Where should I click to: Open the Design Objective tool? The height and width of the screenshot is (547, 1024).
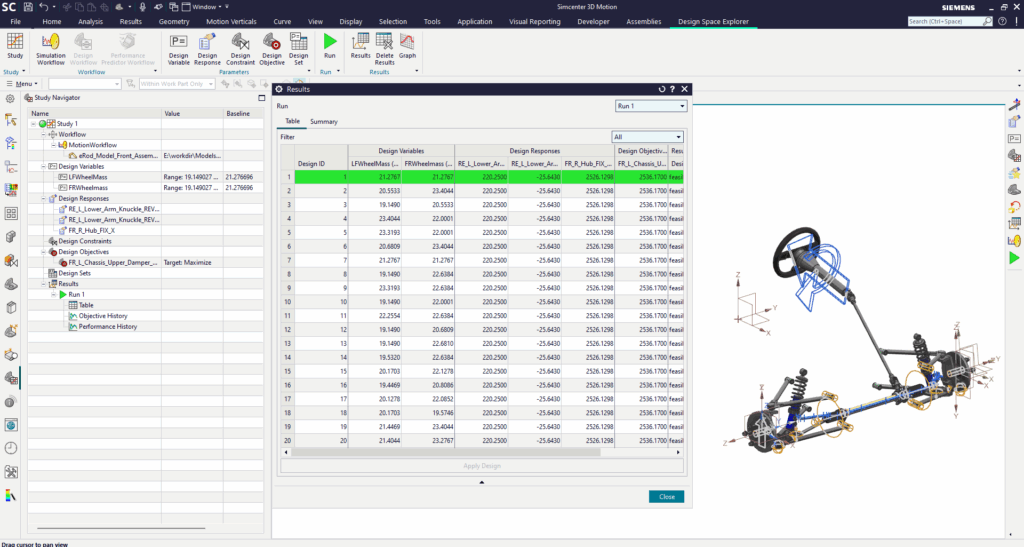click(271, 46)
